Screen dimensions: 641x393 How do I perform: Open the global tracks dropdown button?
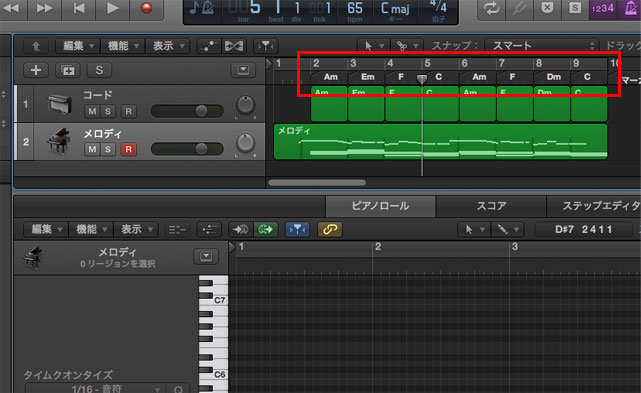coord(243,70)
